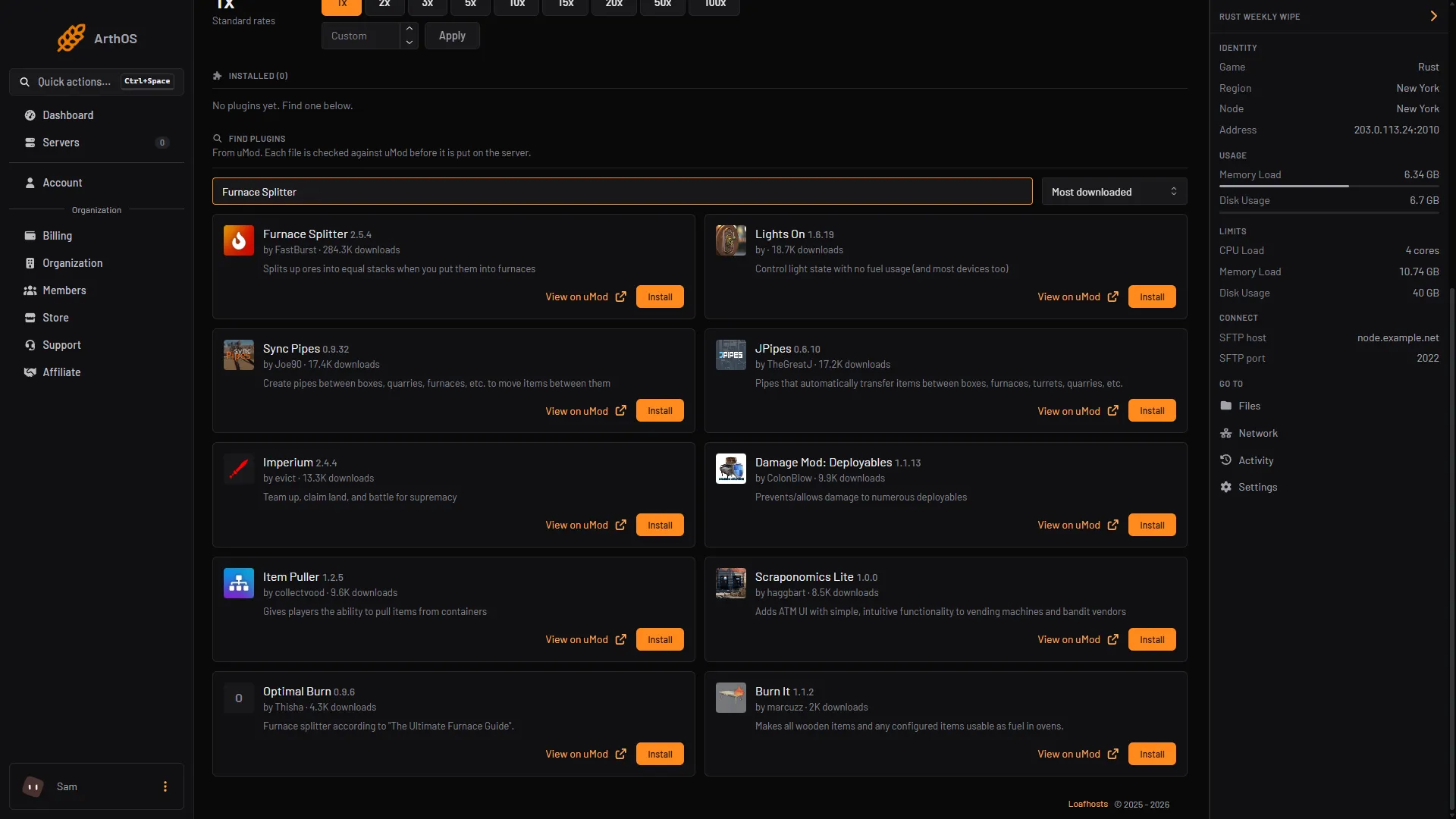Install the Sync Pipes plugin
The image size is (1456, 819).
click(660, 411)
